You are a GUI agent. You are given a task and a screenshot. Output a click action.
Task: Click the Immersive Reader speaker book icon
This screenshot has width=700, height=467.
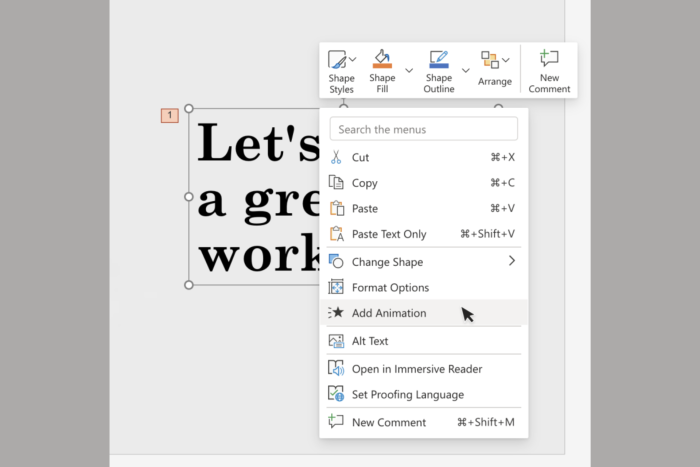click(x=336, y=368)
